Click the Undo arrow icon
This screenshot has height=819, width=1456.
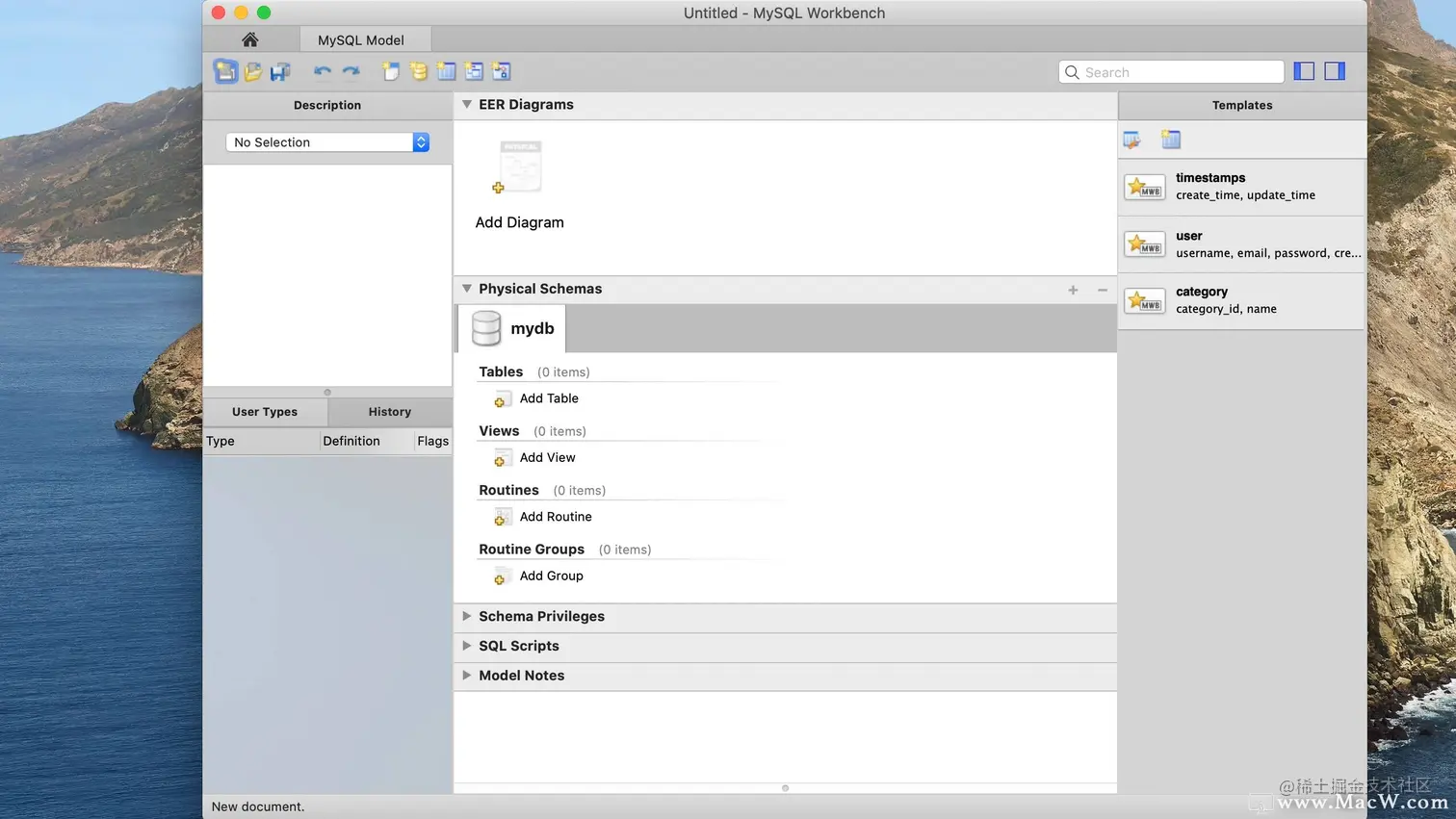coord(323,71)
